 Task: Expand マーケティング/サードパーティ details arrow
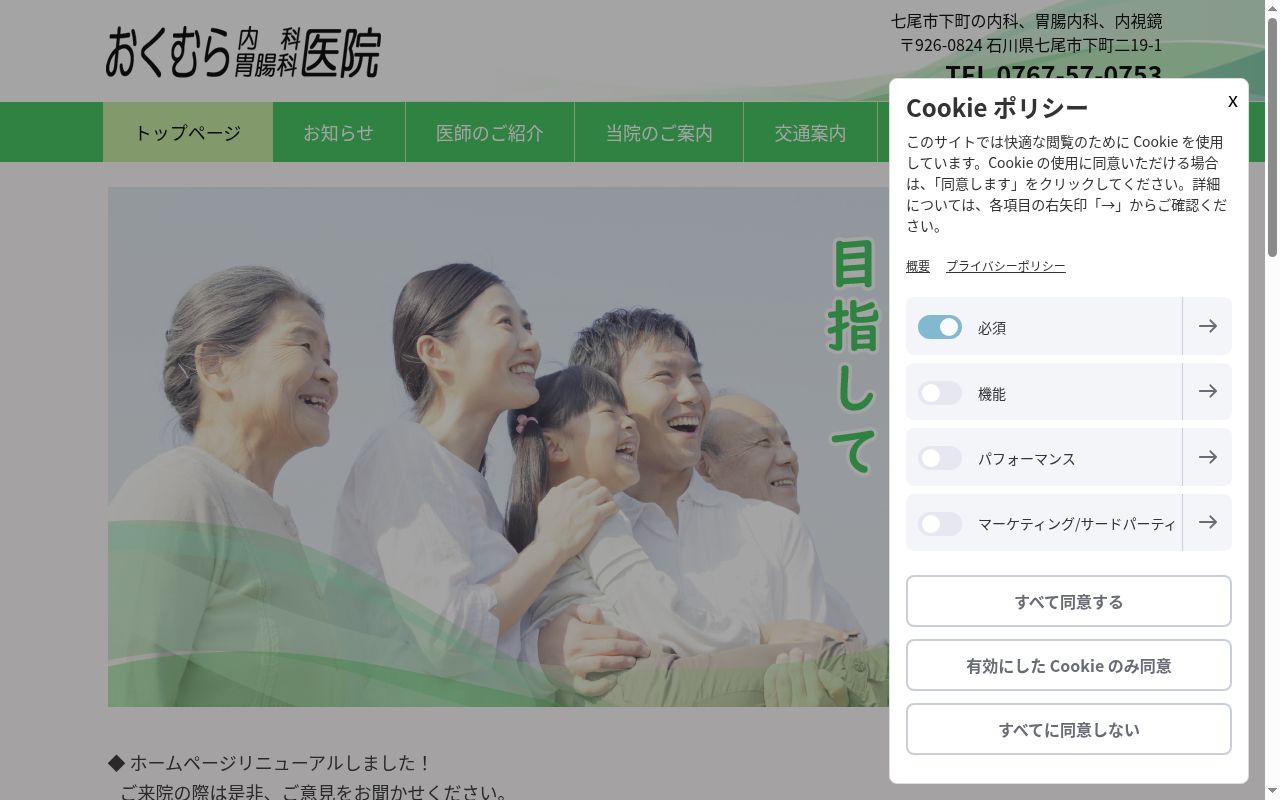pyautogui.click(x=1207, y=523)
